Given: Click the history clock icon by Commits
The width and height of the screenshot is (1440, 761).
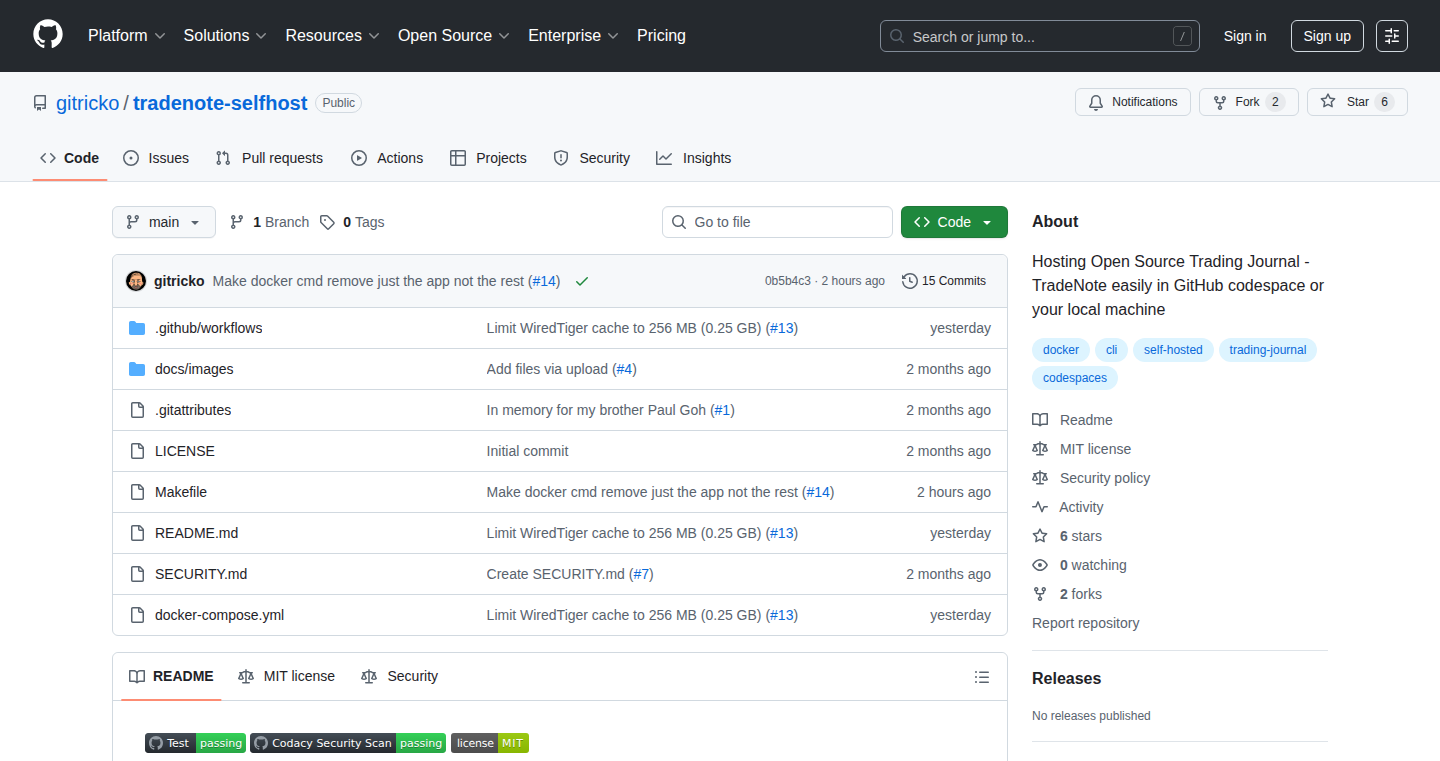Looking at the screenshot, I should tap(909, 281).
